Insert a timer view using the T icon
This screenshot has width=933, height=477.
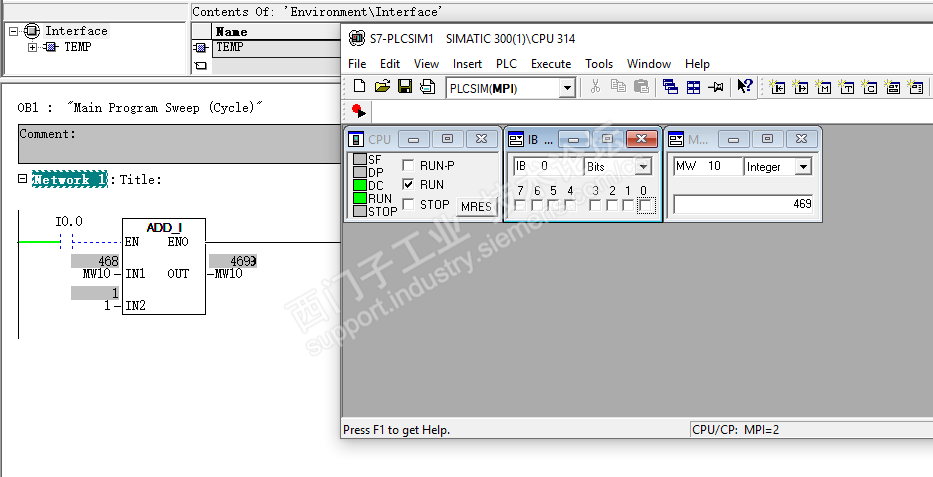pyautogui.click(x=846, y=87)
